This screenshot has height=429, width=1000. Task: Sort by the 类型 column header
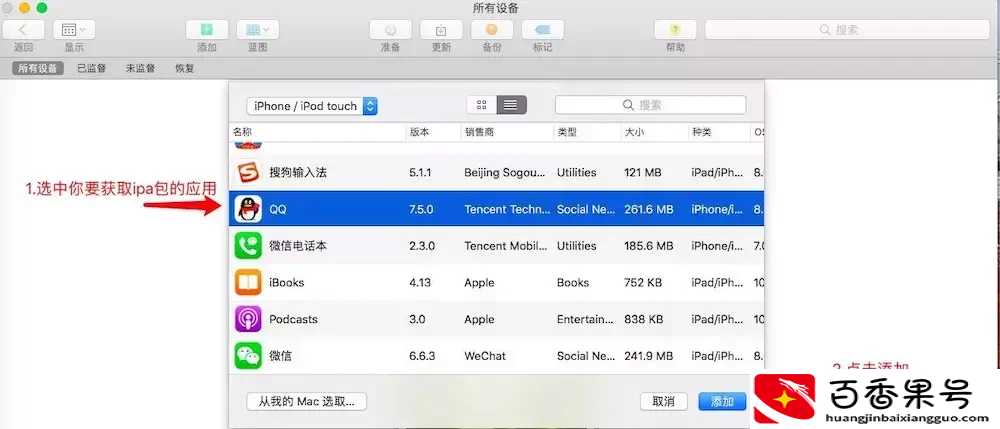click(x=567, y=132)
